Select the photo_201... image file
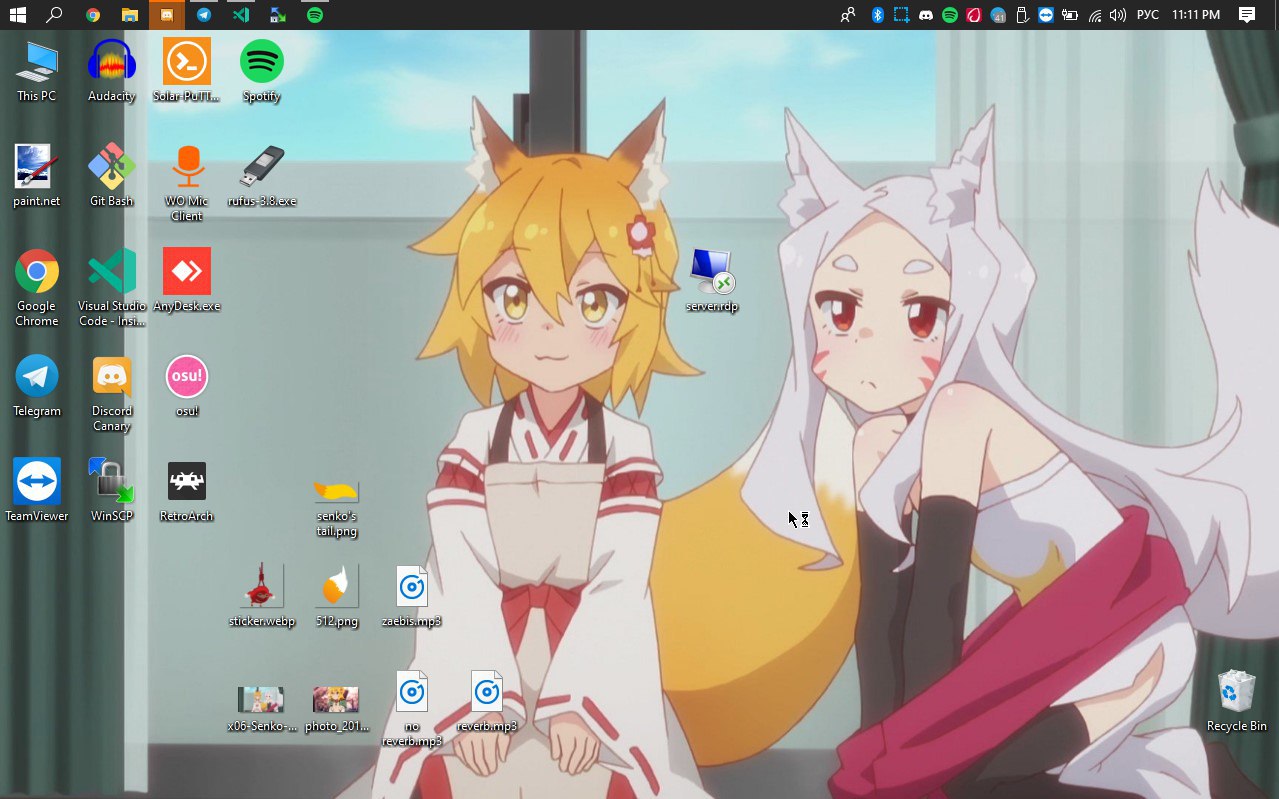This screenshot has width=1279, height=799. 336,708
